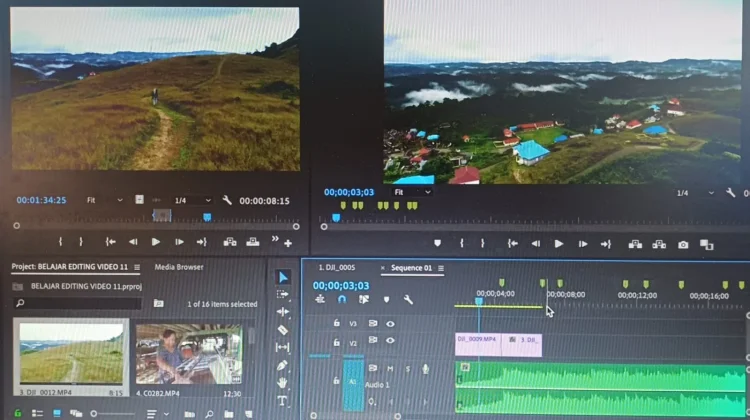The image size is (750, 420).
Task: Click Lift button in Program monitor
Action: [x=635, y=244]
